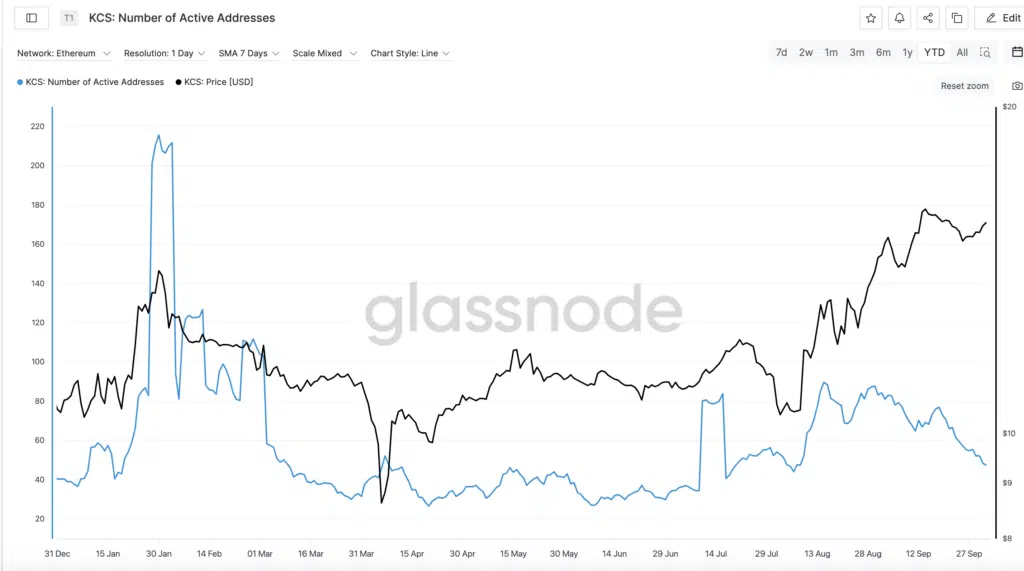Toggle KCS Number of Active Addresses series

click(91, 82)
